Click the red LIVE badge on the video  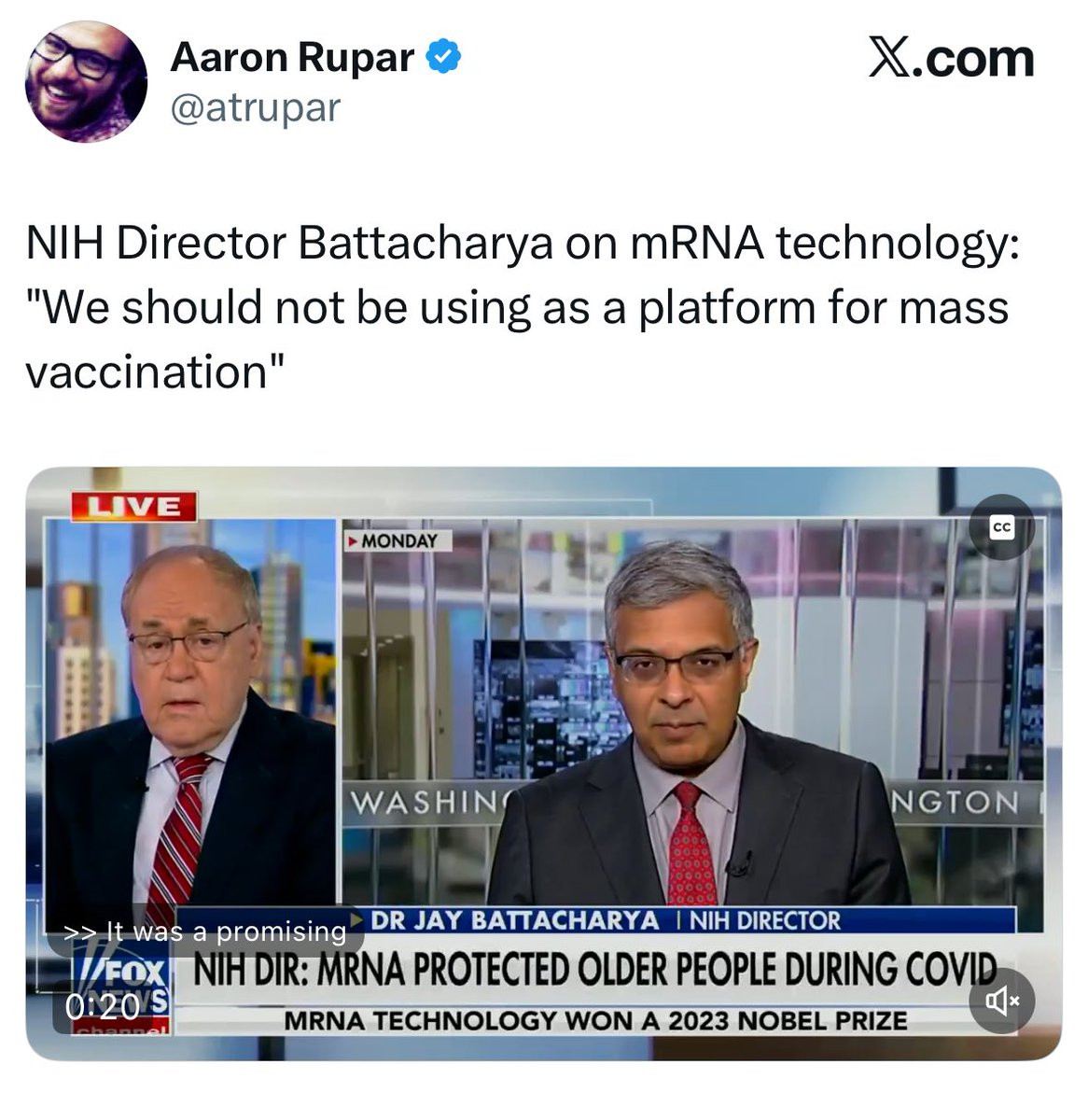pos(133,507)
